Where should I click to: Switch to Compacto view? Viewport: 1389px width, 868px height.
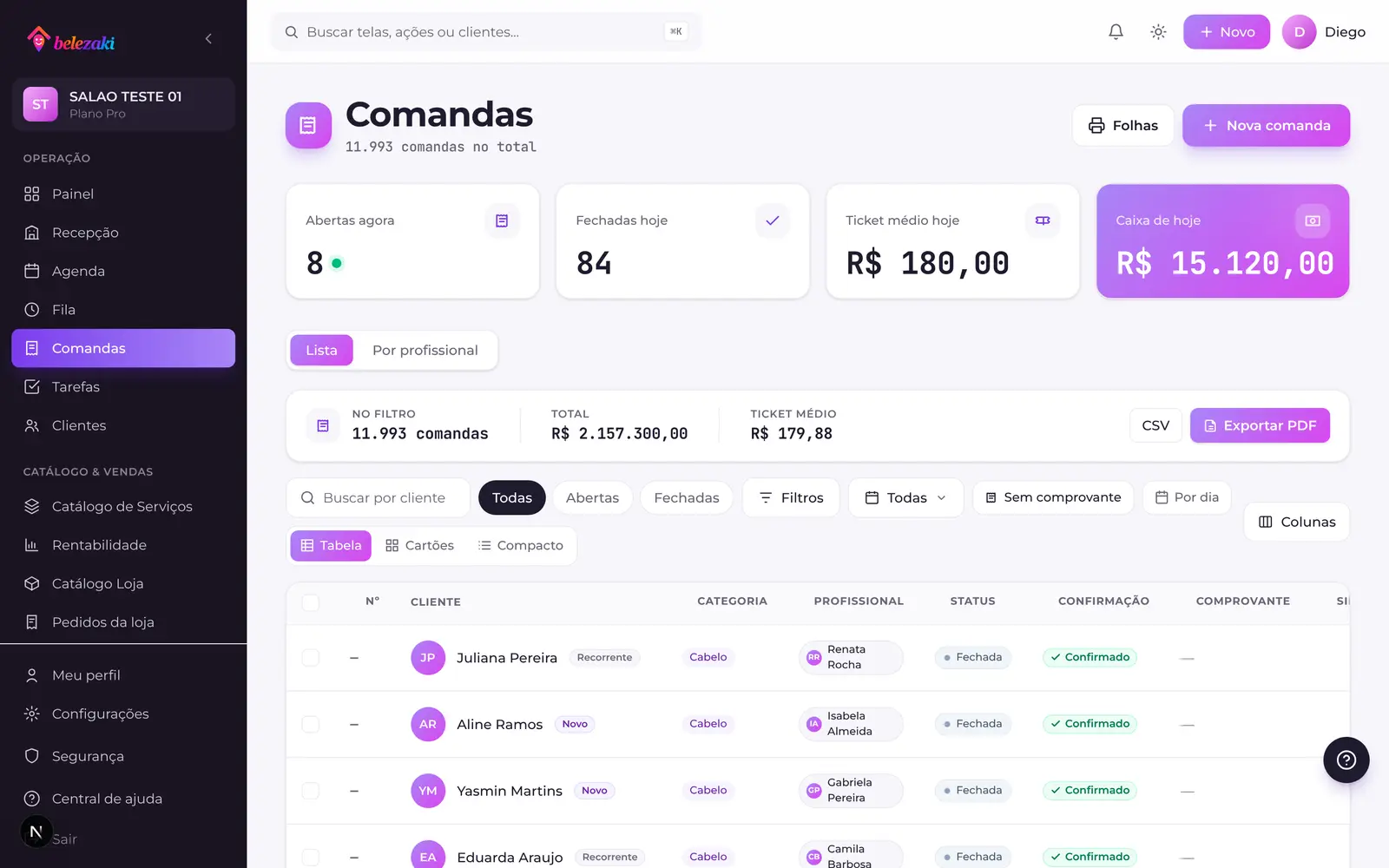[521, 545]
